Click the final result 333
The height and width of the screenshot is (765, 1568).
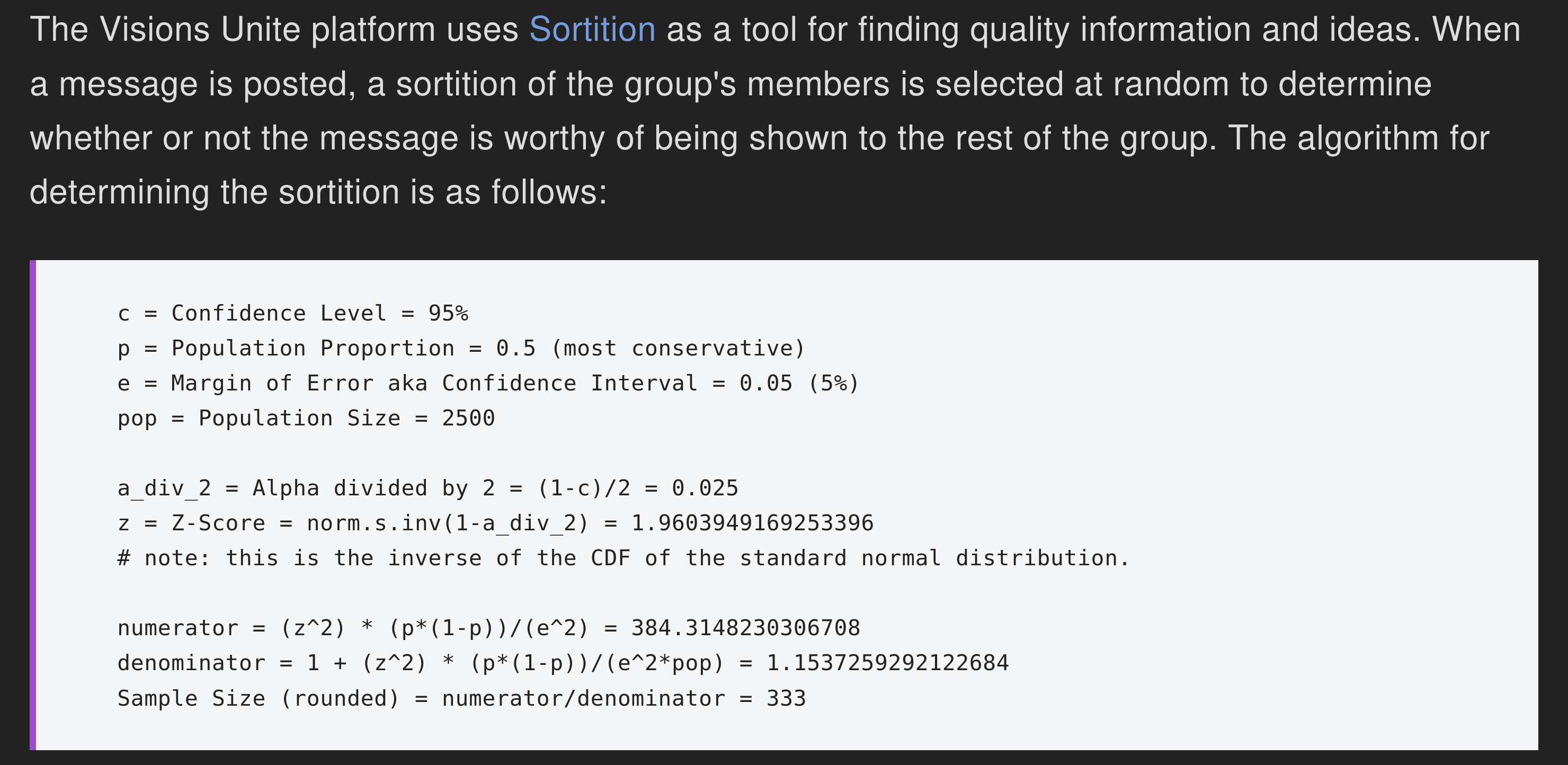[x=786, y=699]
